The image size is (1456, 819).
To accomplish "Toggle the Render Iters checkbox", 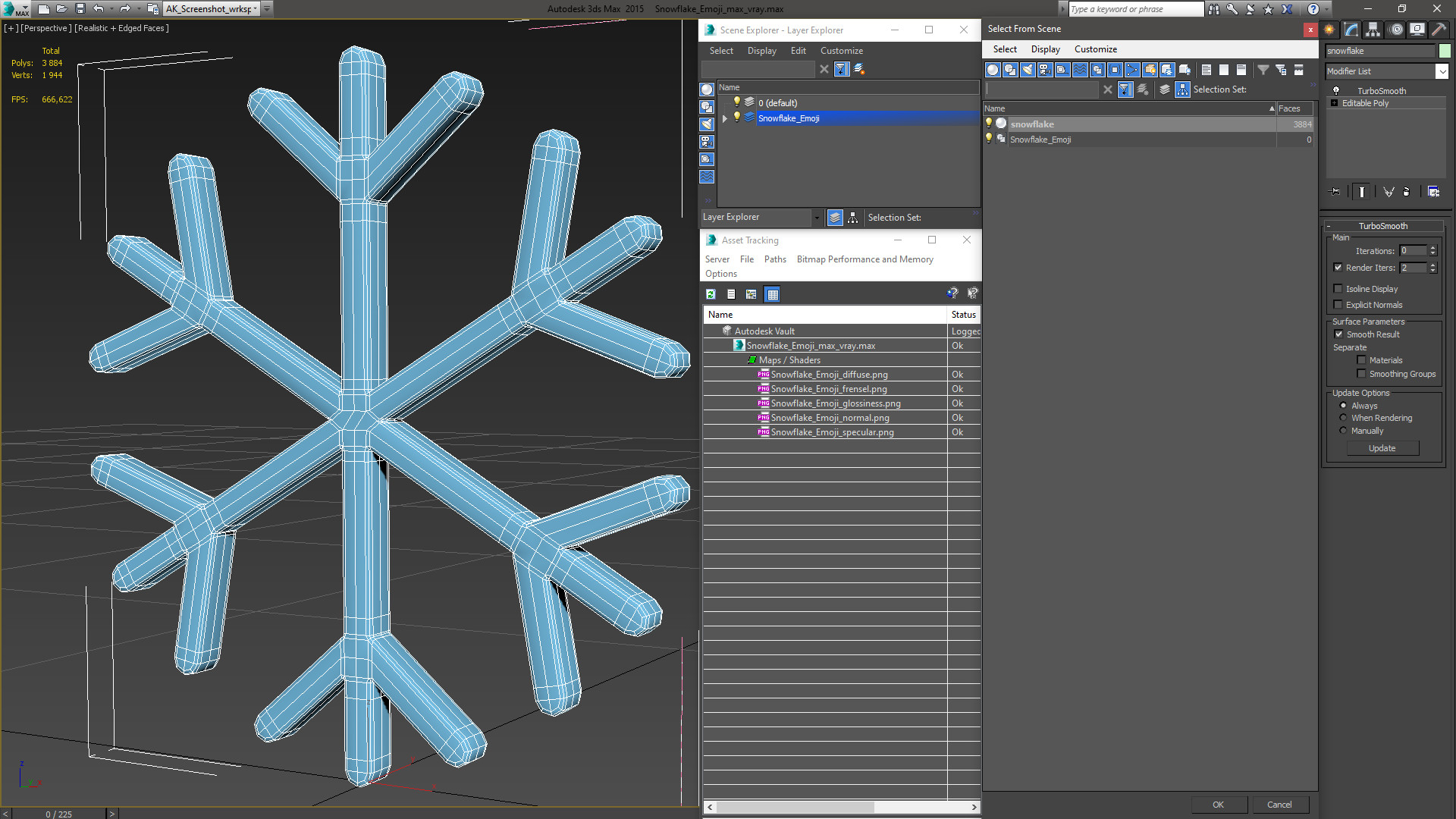I will click(1338, 268).
